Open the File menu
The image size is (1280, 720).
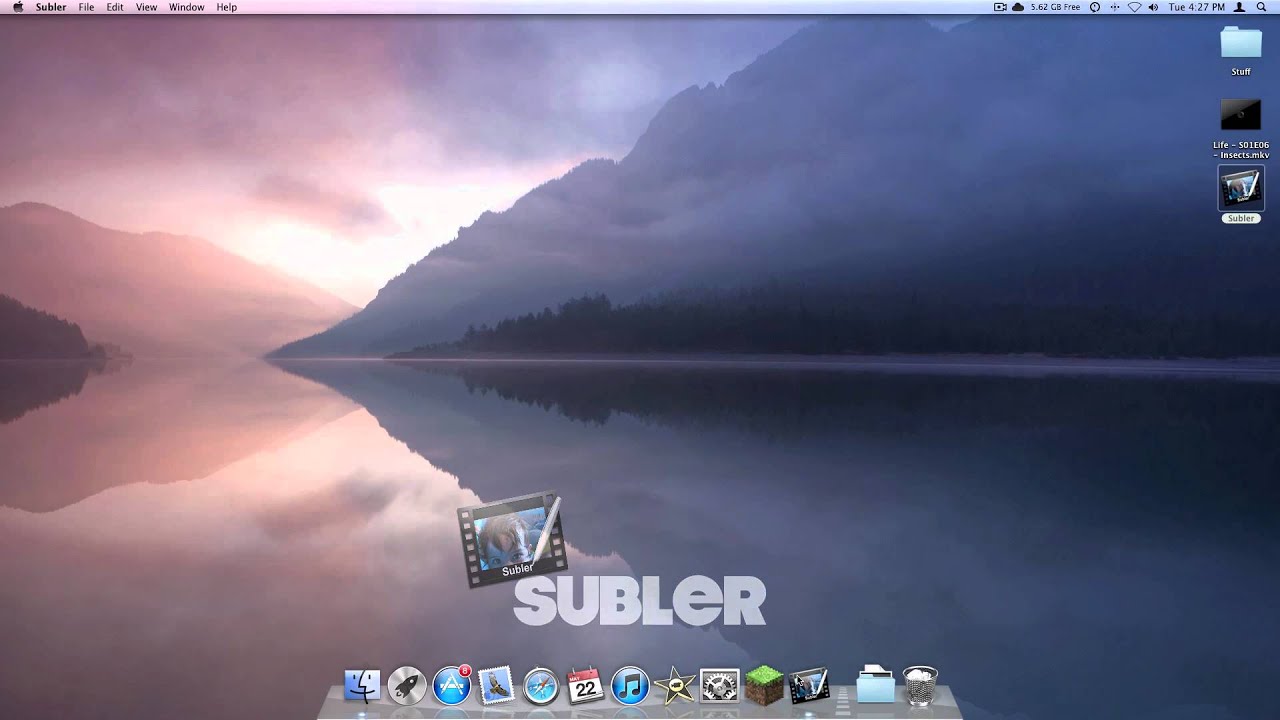pyautogui.click(x=87, y=7)
